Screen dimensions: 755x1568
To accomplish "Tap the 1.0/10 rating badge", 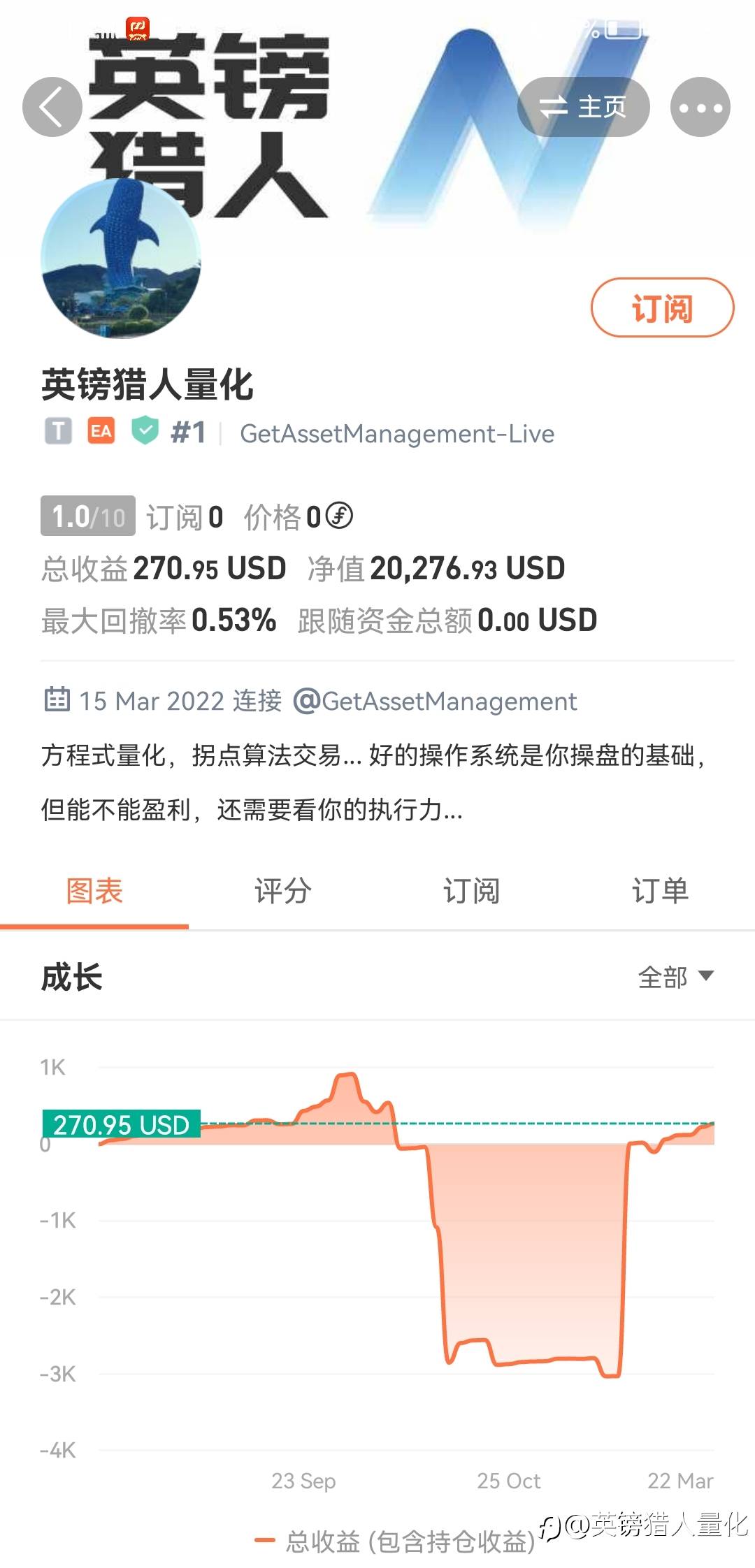I will coord(88,517).
